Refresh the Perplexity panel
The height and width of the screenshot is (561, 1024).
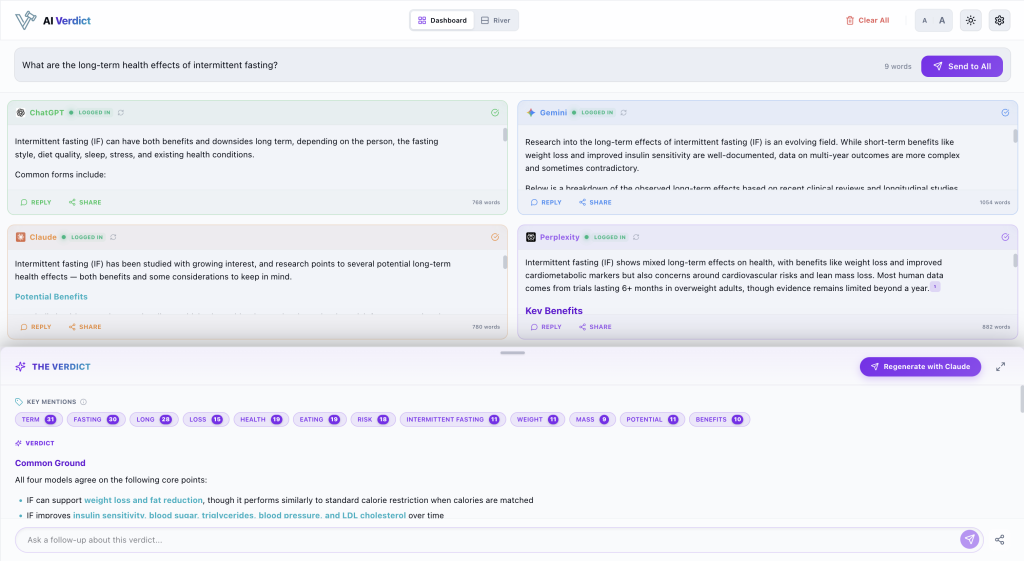point(636,237)
